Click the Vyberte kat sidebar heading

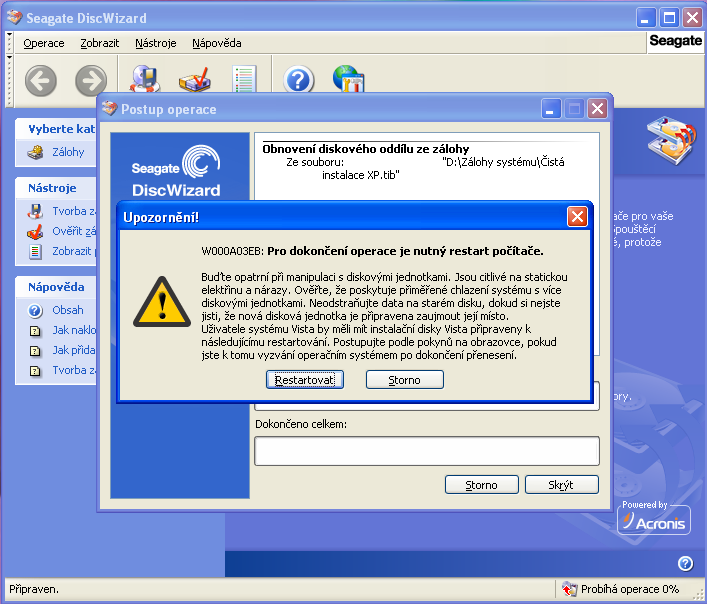click(x=62, y=129)
